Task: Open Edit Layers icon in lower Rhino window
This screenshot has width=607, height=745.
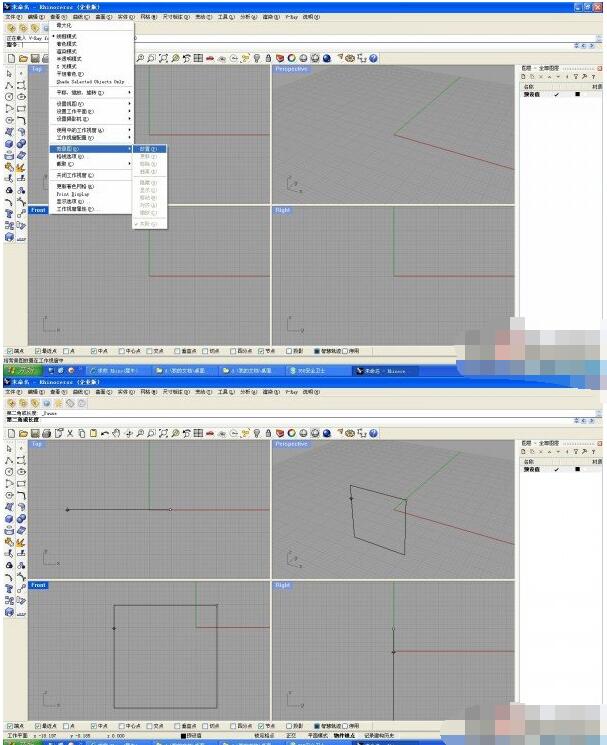Action: 280,433
